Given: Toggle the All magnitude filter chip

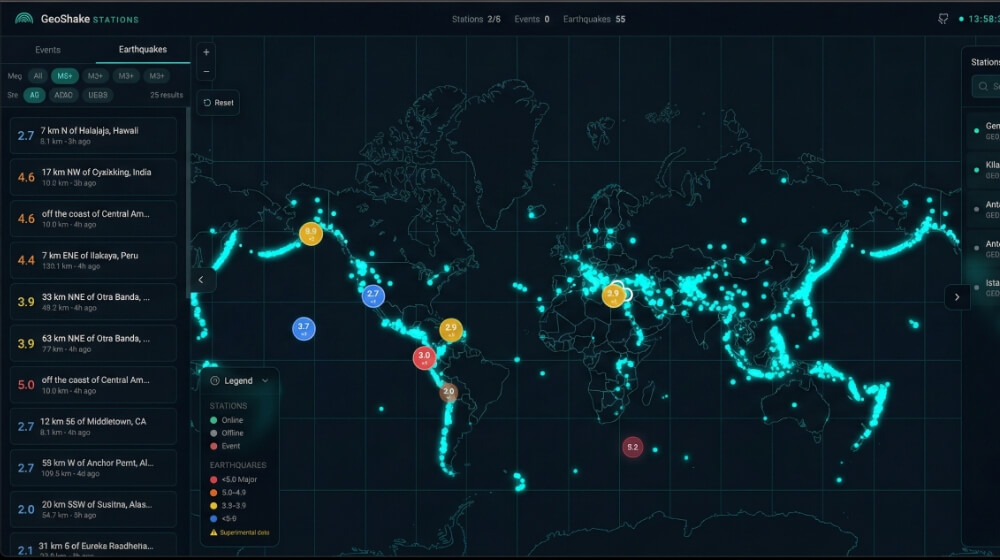Looking at the screenshot, I should pos(38,76).
